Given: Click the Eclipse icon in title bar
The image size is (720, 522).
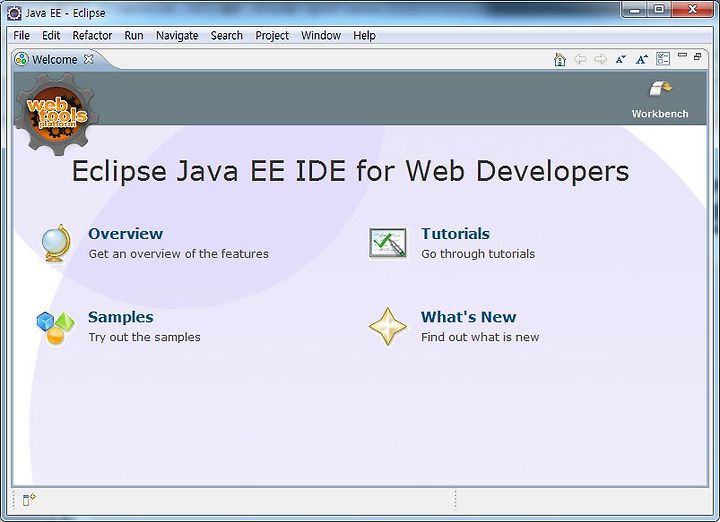Looking at the screenshot, I should [x=14, y=13].
